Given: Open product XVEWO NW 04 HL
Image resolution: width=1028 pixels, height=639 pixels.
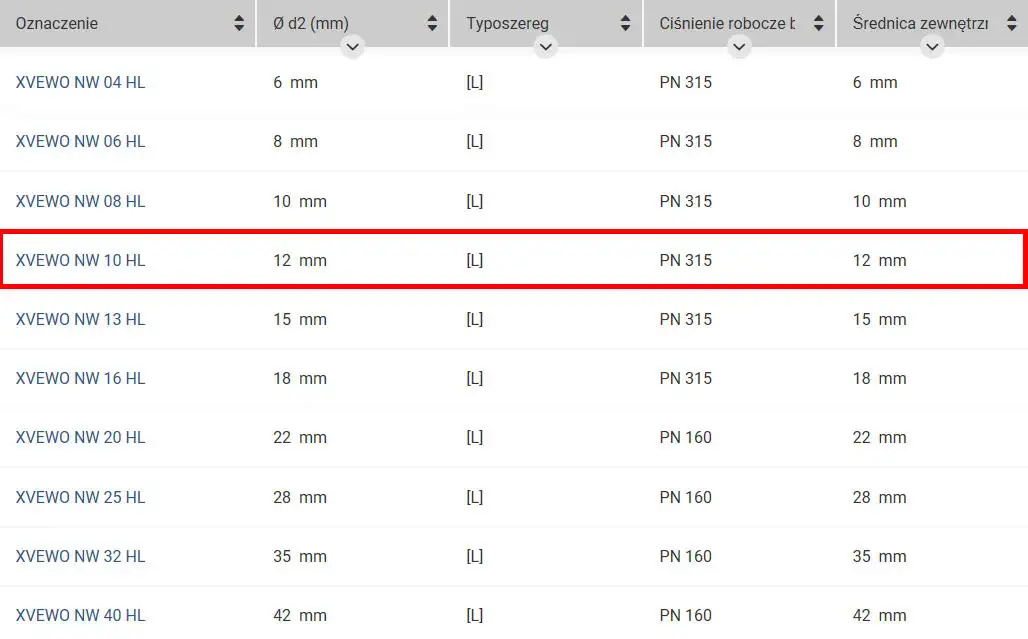Looking at the screenshot, I should (x=80, y=83).
